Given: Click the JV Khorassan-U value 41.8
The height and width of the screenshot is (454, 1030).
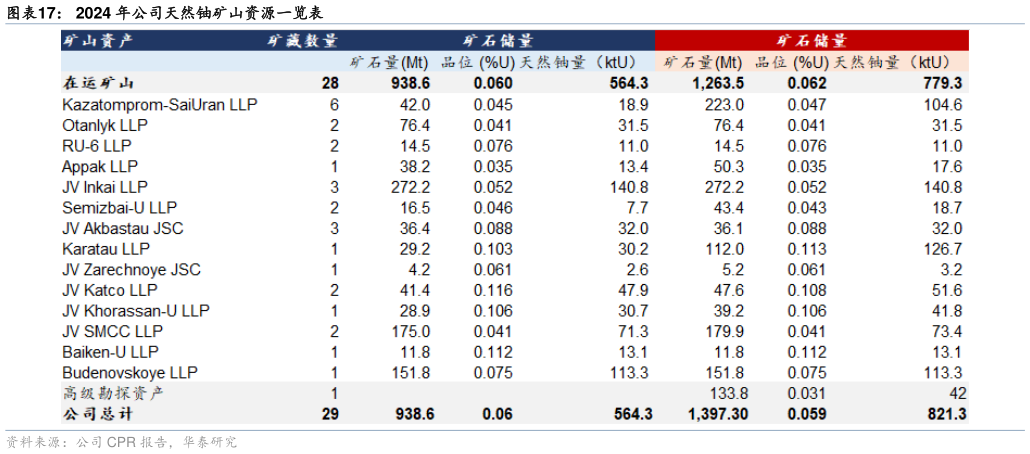Looking at the screenshot, I should point(949,311).
